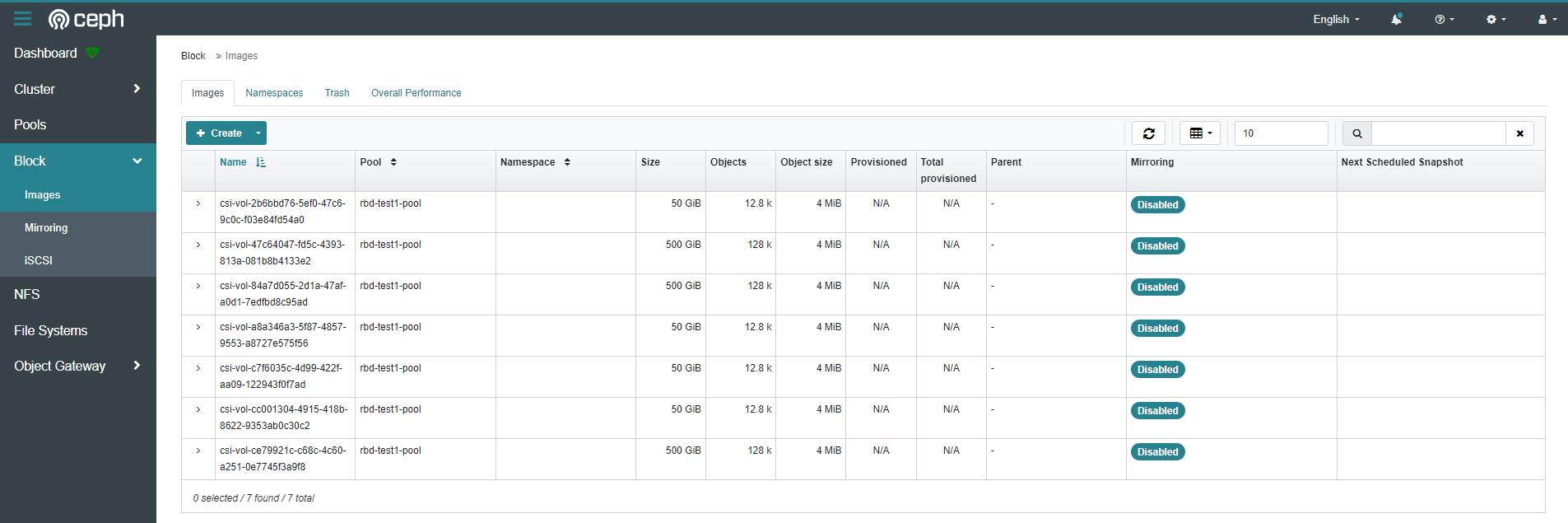Click the cluster health heart icon
The height and width of the screenshot is (523, 1568).
click(92, 53)
